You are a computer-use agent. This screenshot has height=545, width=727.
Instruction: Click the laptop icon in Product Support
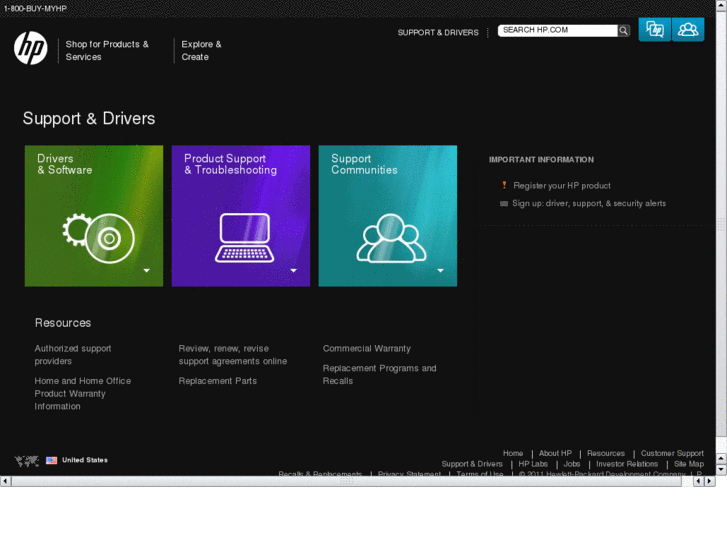tap(241, 238)
